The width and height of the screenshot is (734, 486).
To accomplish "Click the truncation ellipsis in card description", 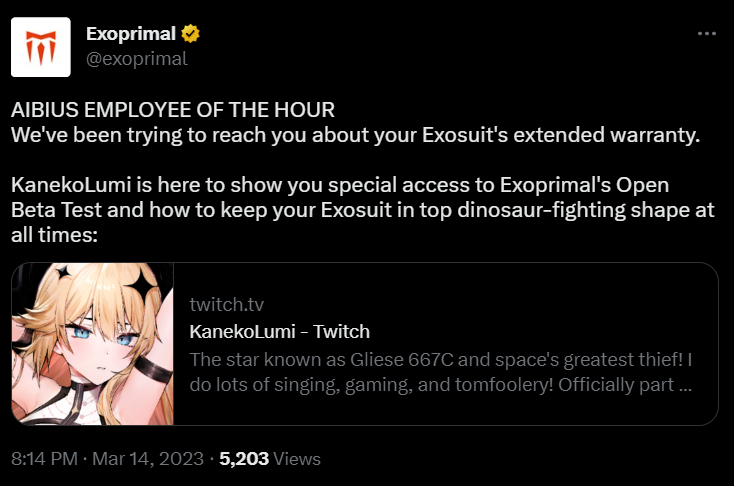I will (685, 386).
